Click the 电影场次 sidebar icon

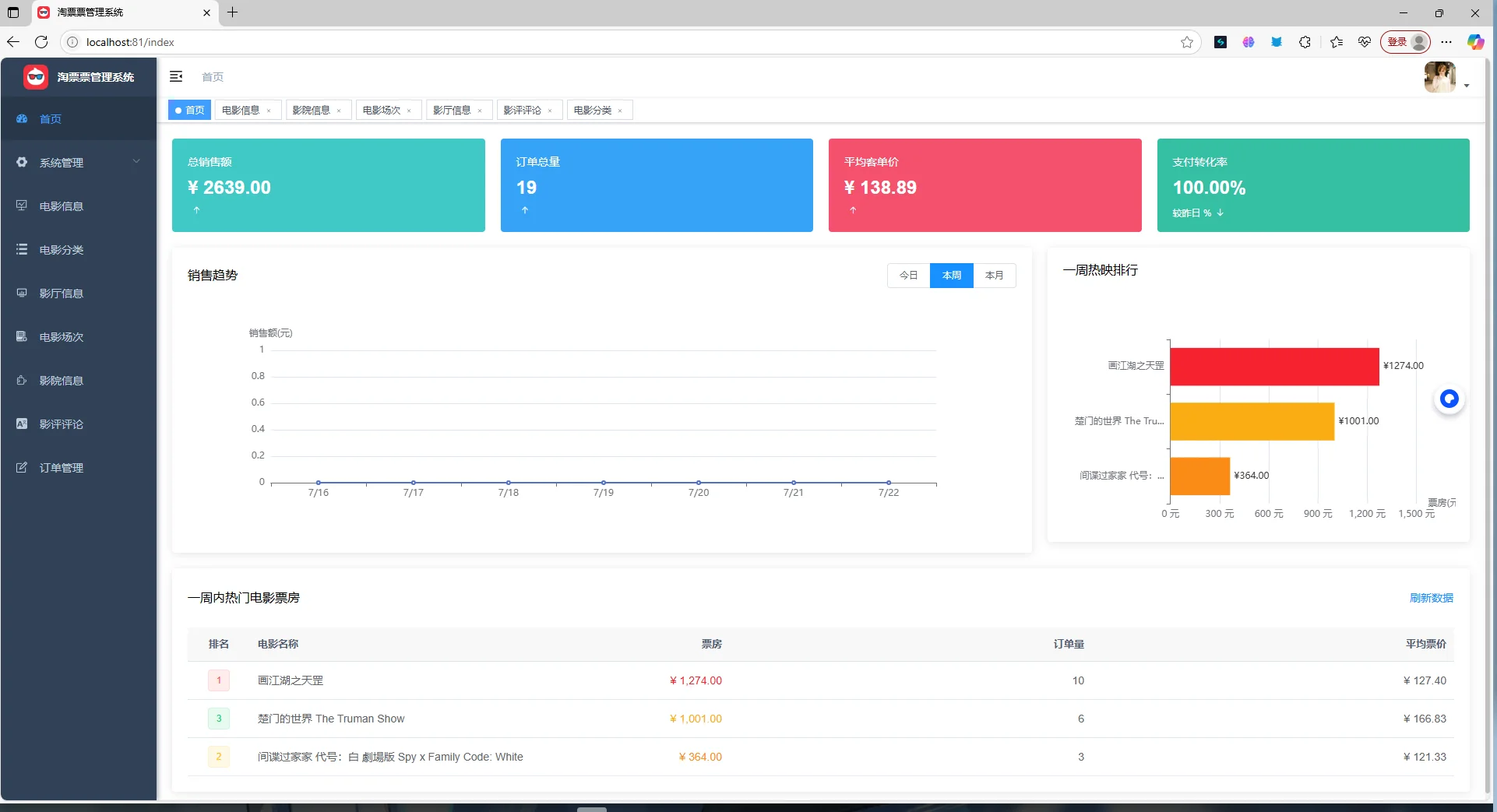[22, 336]
